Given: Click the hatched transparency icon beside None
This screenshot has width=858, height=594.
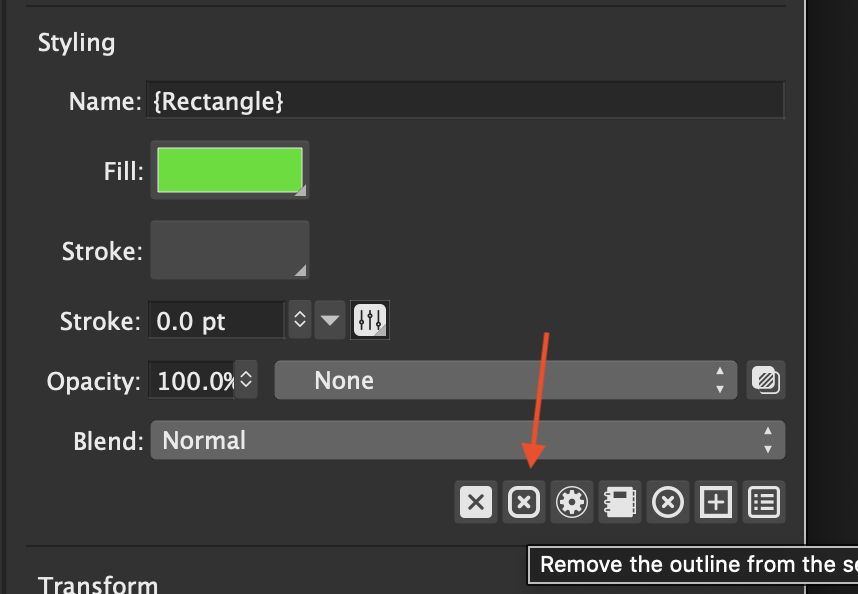Looking at the screenshot, I should tap(766, 381).
